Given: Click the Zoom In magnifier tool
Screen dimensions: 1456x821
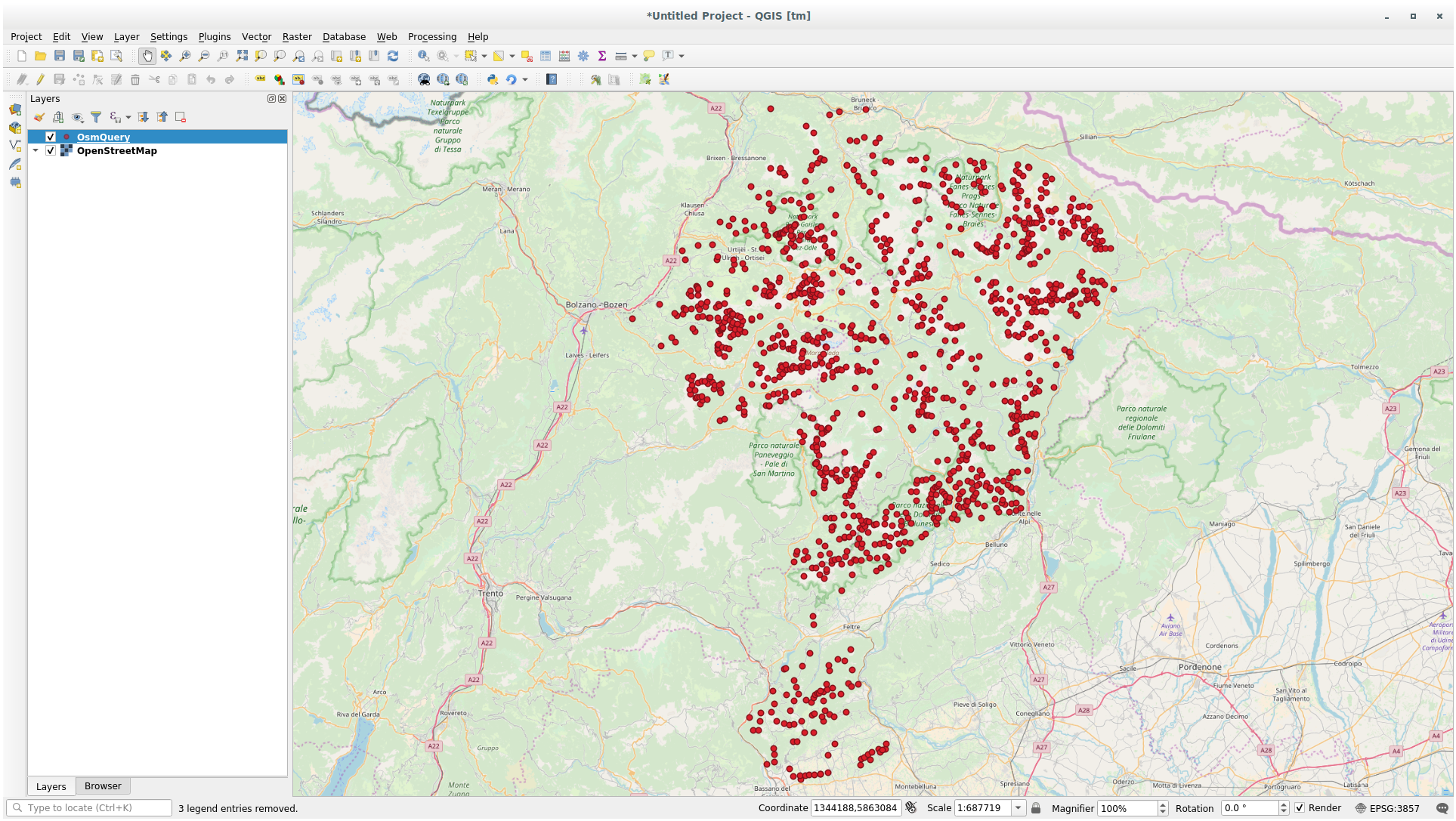Looking at the screenshot, I should 185,56.
